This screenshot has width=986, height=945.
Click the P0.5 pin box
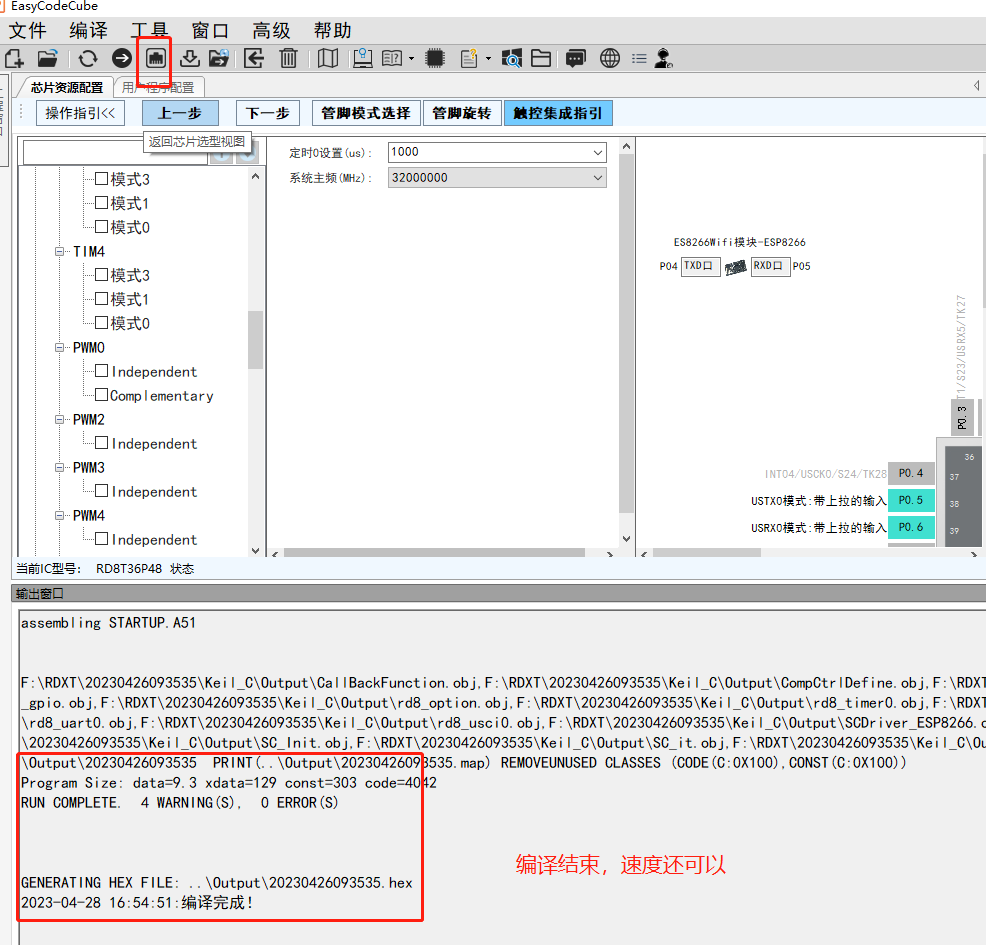tap(911, 500)
